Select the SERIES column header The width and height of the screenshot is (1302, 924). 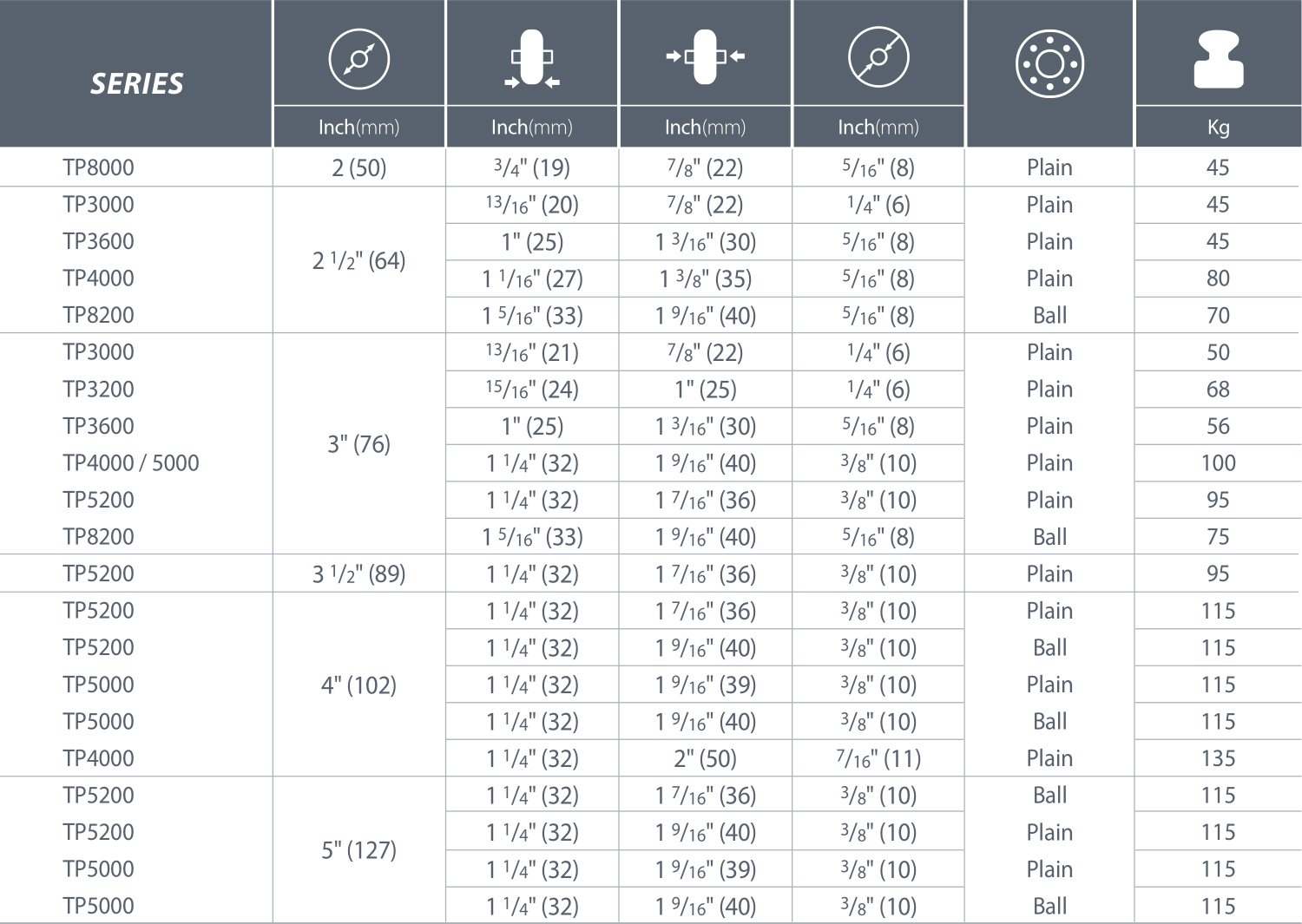click(137, 83)
